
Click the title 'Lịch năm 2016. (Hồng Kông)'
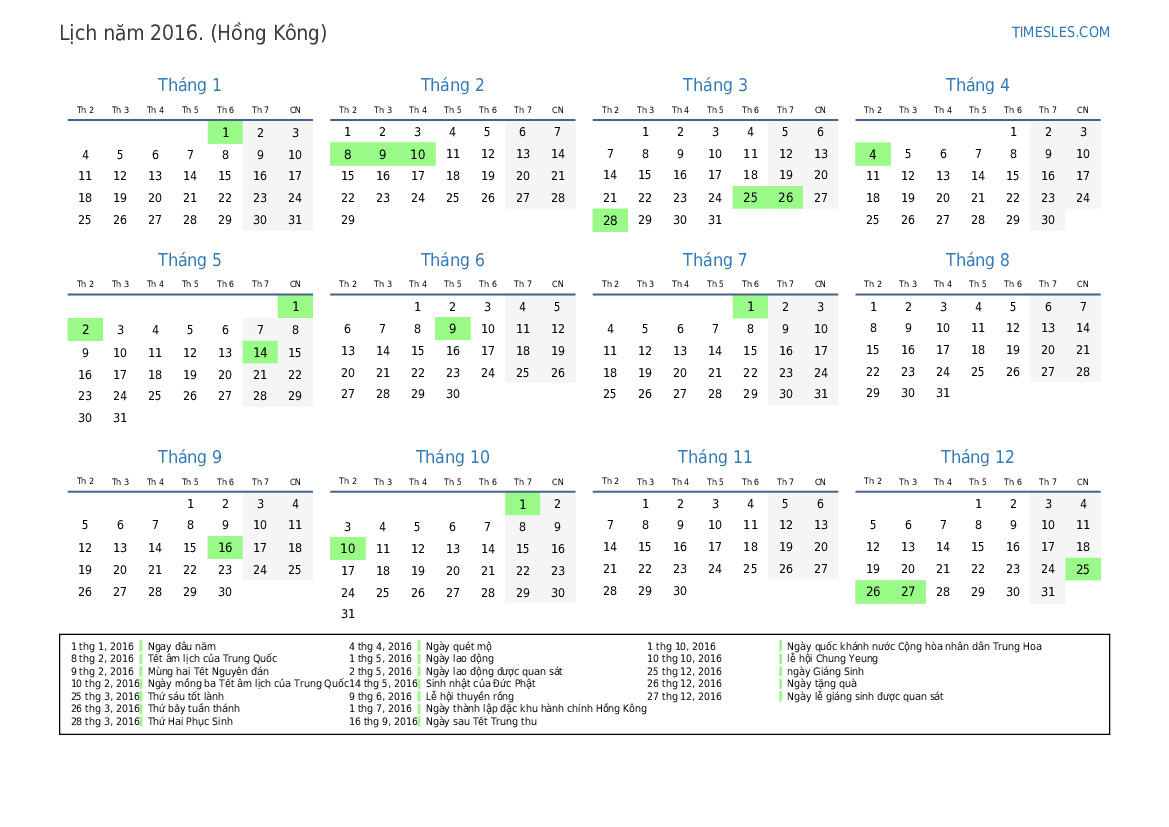tap(193, 33)
